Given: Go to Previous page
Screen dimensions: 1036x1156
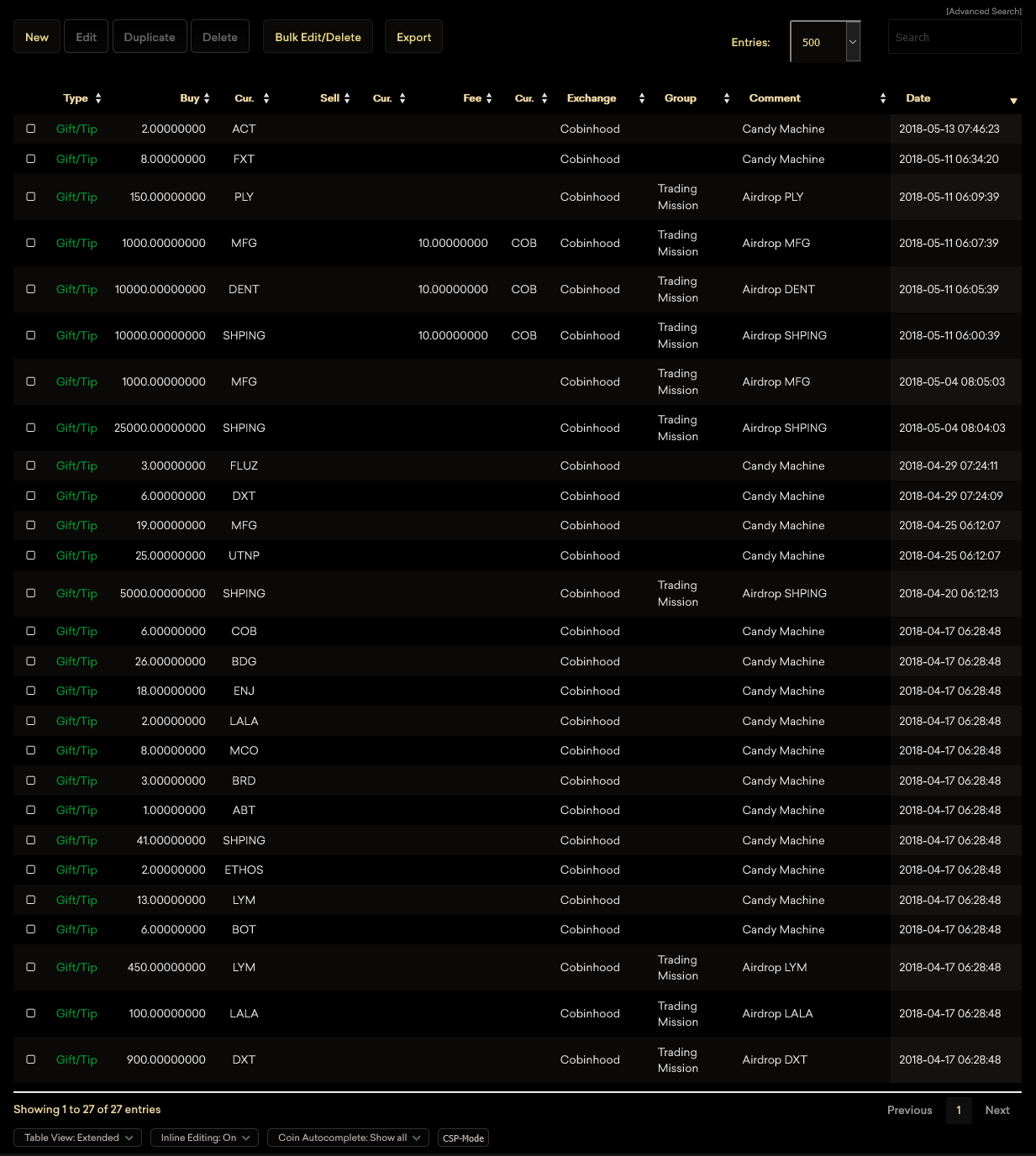Looking at the screenshot, I should (909, 1110).
